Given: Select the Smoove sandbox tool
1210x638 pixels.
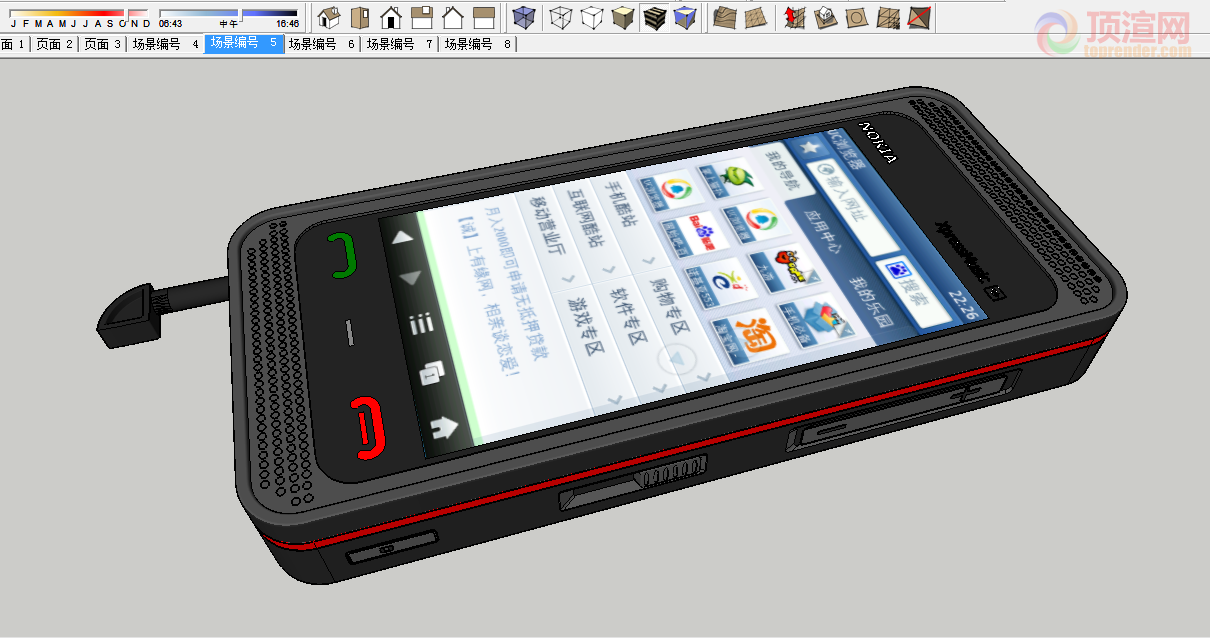Looking at the screenshot, I should click(x=795, y=17).
